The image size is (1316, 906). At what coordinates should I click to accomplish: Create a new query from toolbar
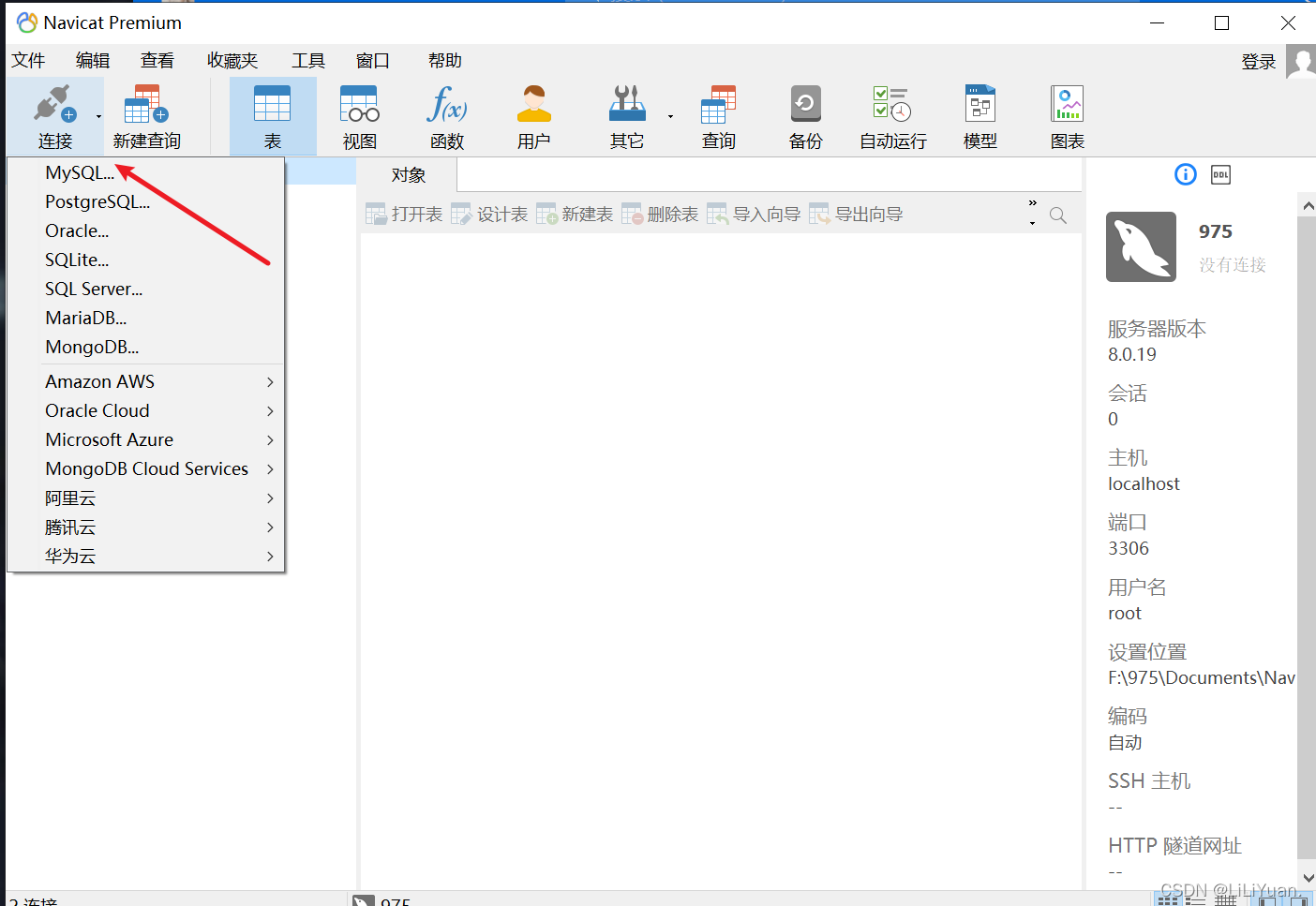tap(146, 115)
